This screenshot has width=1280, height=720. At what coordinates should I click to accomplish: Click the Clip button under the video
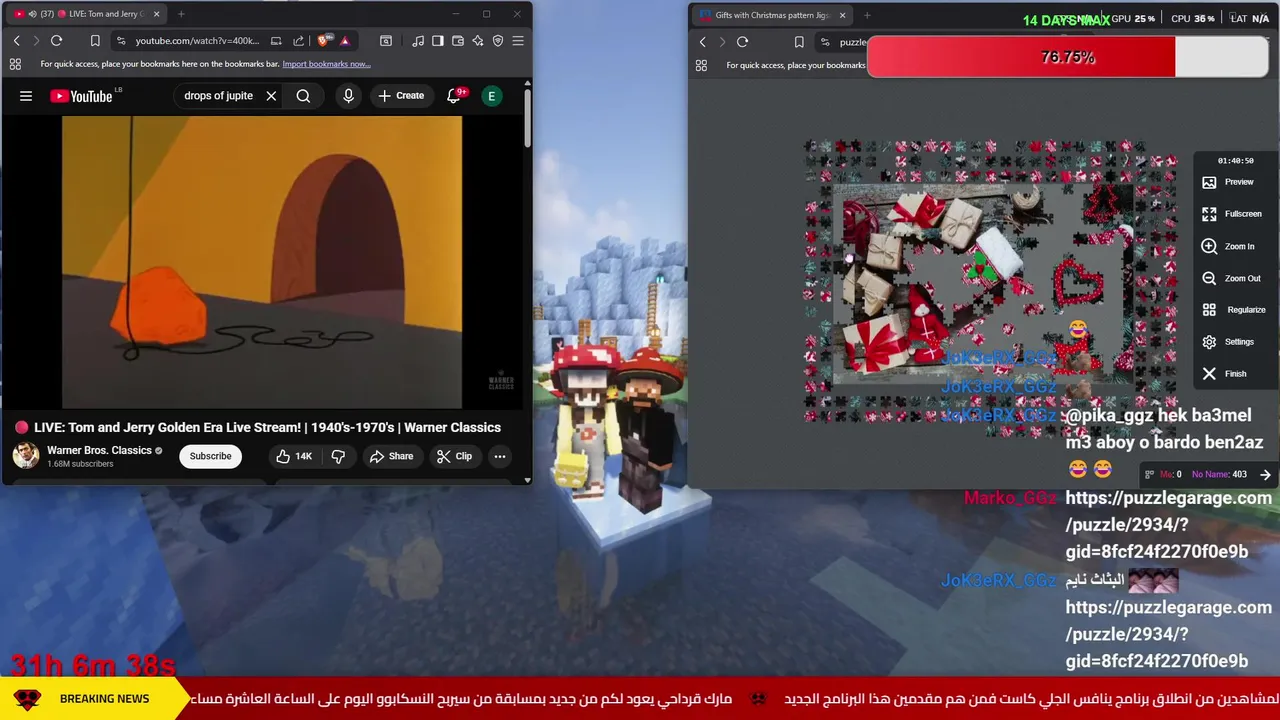pyautogui.click(x=454, y=456)
